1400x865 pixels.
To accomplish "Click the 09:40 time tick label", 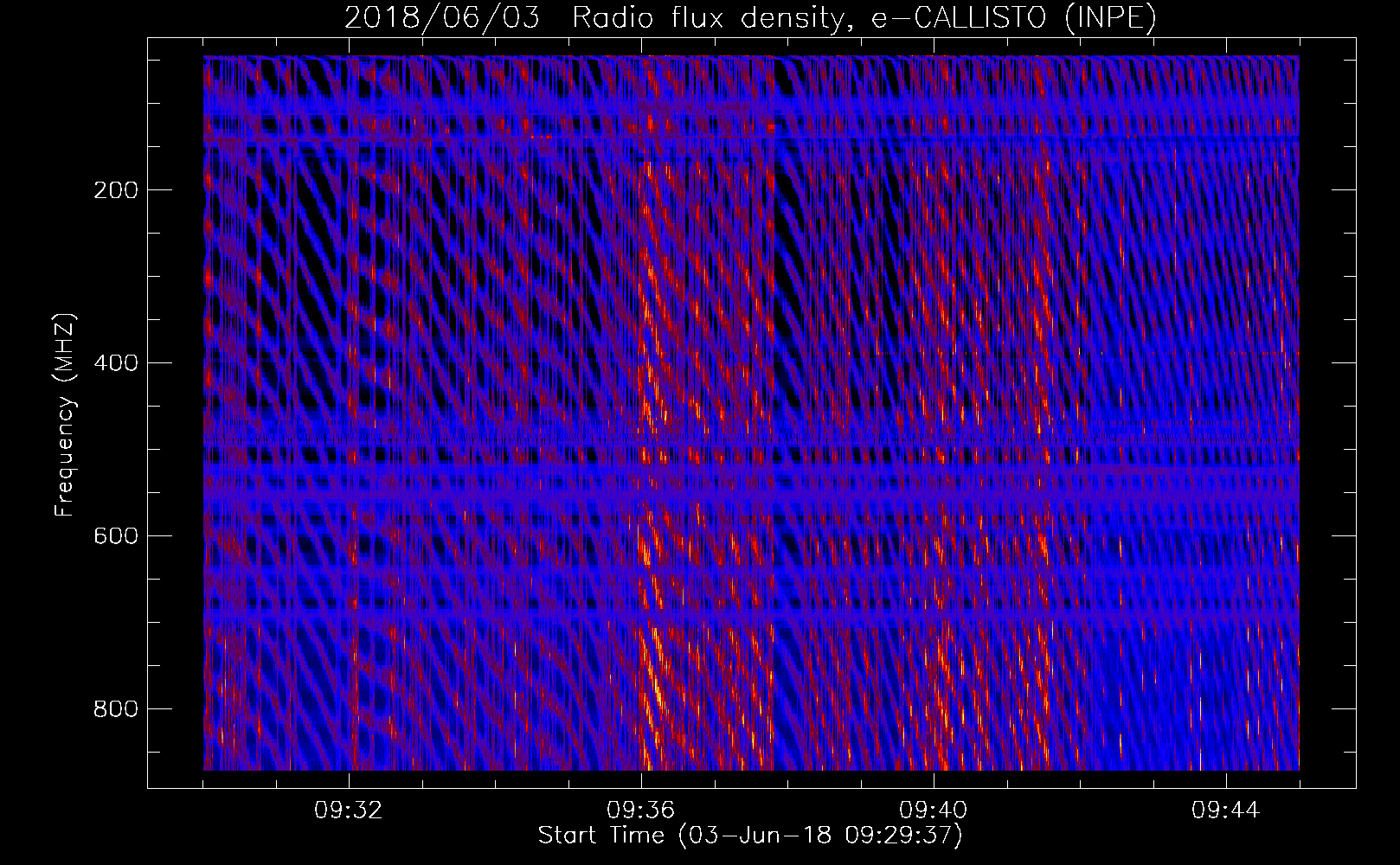I will (934, 811).
